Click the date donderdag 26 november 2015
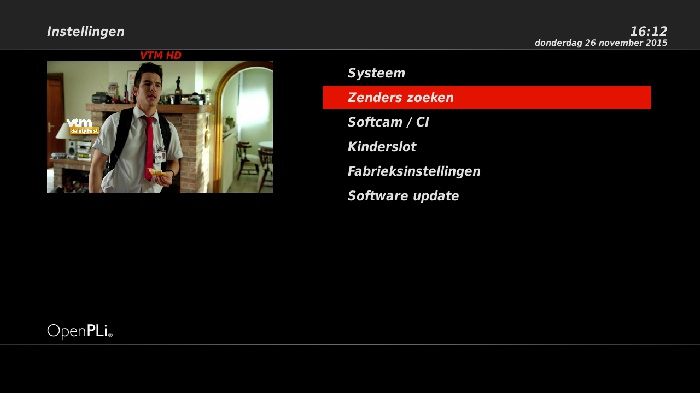Screen dimensions: 700x393 (601, 43)
